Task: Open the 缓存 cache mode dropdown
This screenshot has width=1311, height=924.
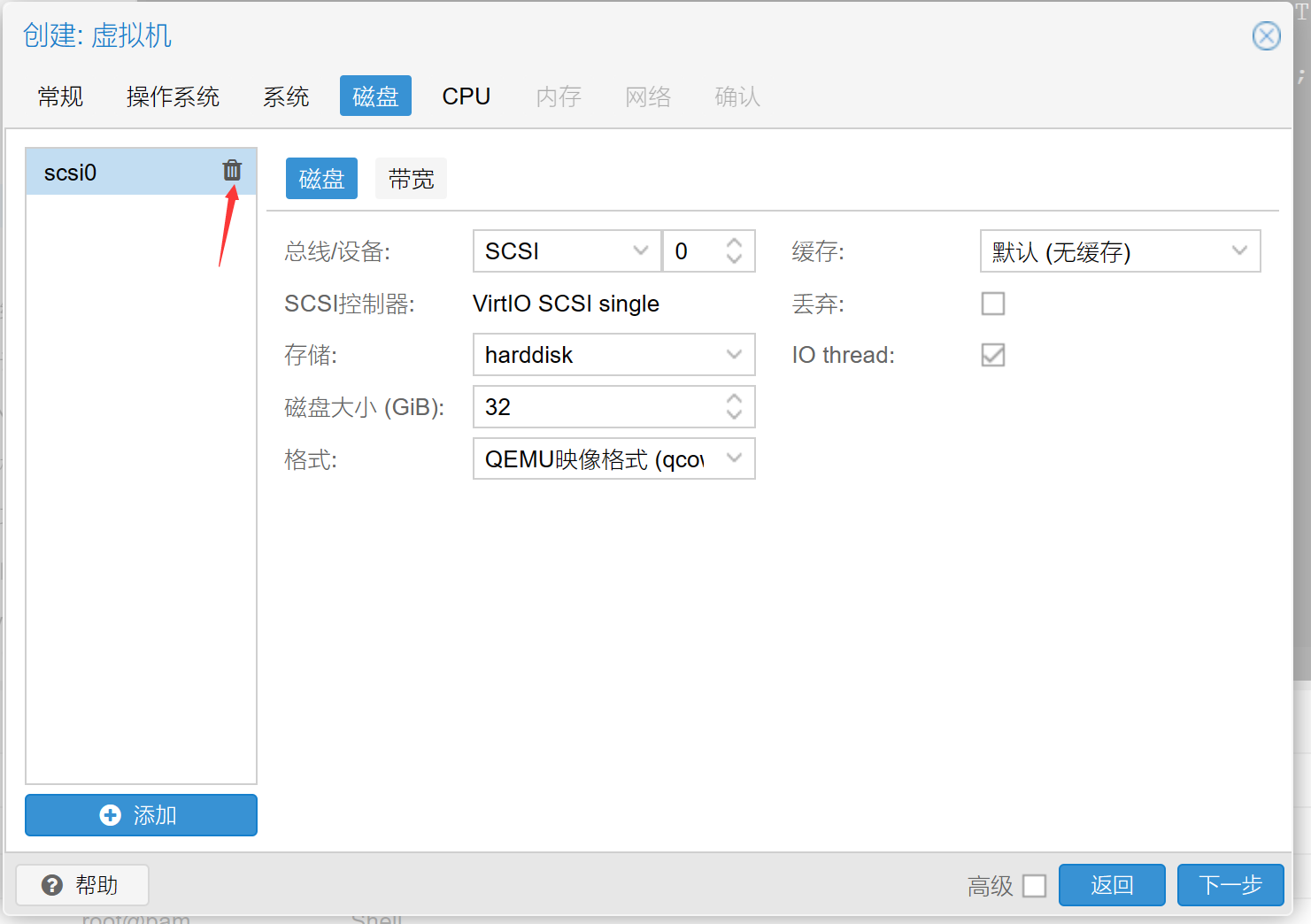Action: [1239, 251]
